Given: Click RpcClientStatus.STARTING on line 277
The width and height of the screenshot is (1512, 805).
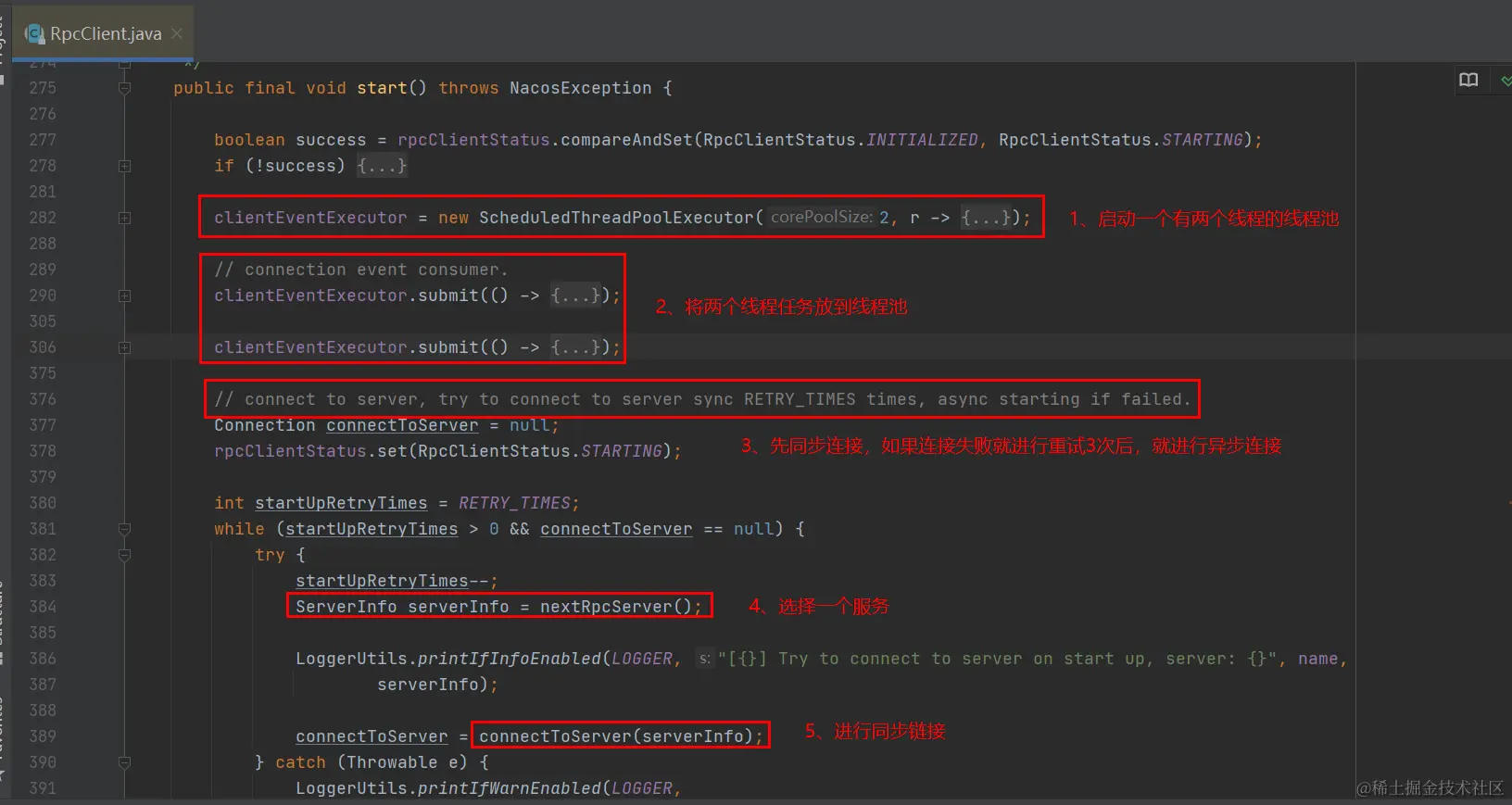Looking at the screenshot, I should [1121, 140].
